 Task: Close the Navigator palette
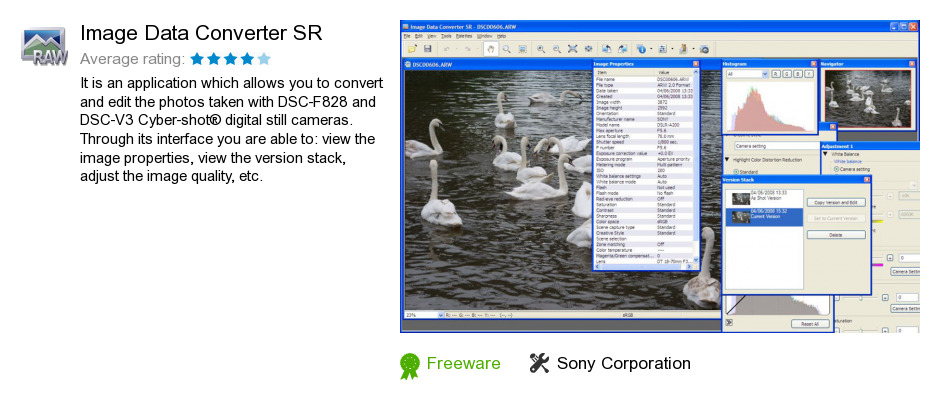point(912,64)
